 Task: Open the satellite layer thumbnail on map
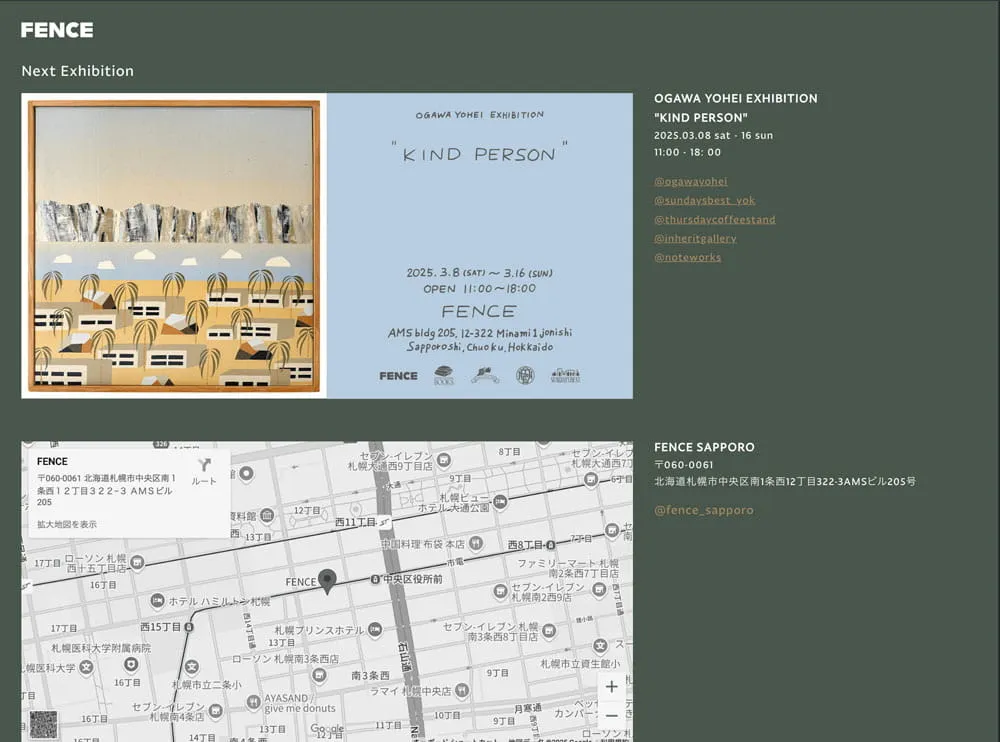[42, 724]
